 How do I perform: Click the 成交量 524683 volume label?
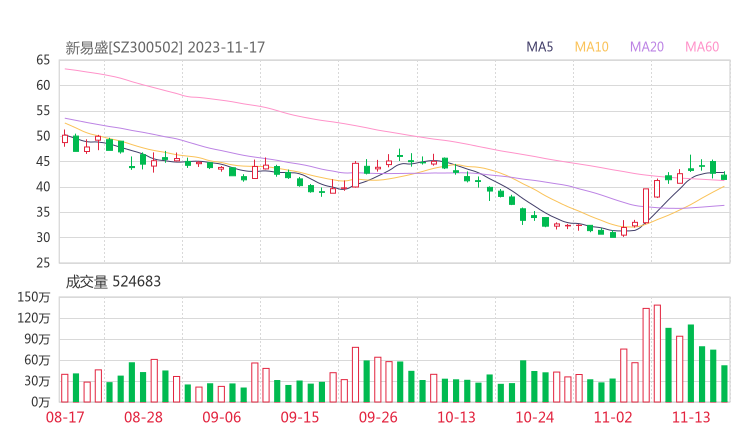coord(113,282)
